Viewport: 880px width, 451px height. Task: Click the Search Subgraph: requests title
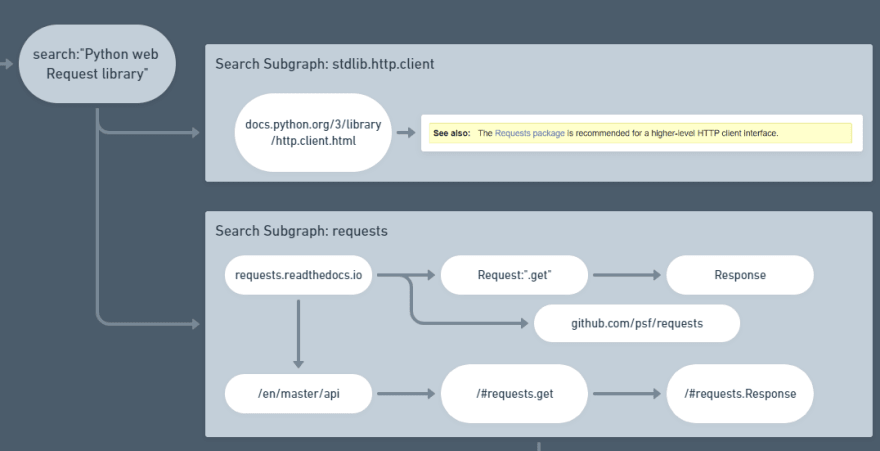[x=301, y=231]
